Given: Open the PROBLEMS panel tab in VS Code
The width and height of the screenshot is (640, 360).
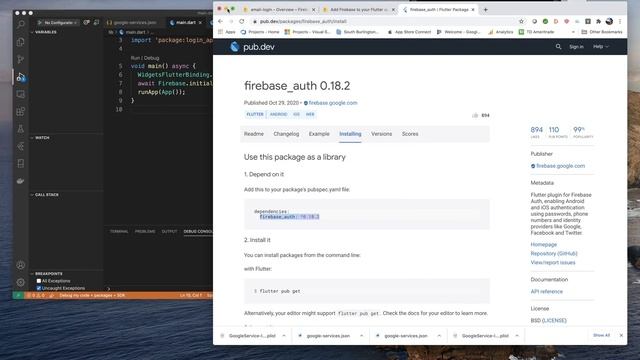Looking at the screenshot, I should coord(145,231).
